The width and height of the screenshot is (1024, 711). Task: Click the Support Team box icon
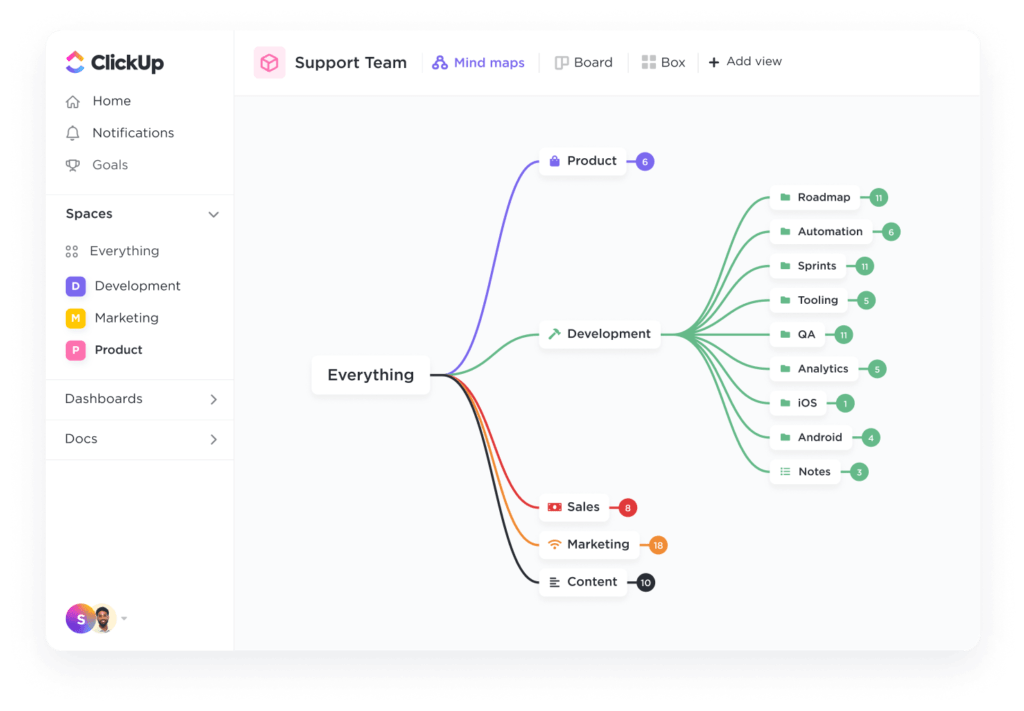(268, 62)
